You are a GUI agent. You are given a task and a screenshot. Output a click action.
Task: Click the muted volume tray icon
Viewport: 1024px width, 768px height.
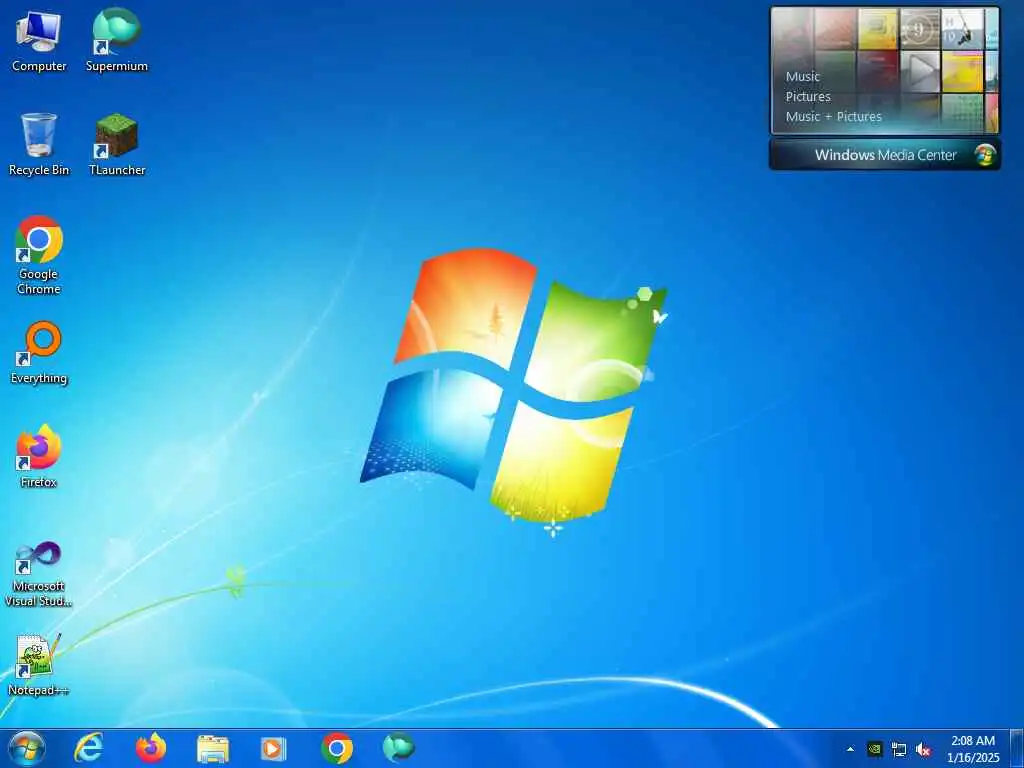923,749
